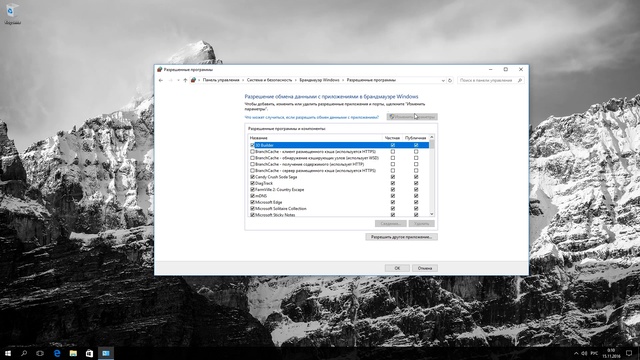This screenshot has width=640, height=360.
Task: Select 'mDNS' row text
Action: pos(261,196)
